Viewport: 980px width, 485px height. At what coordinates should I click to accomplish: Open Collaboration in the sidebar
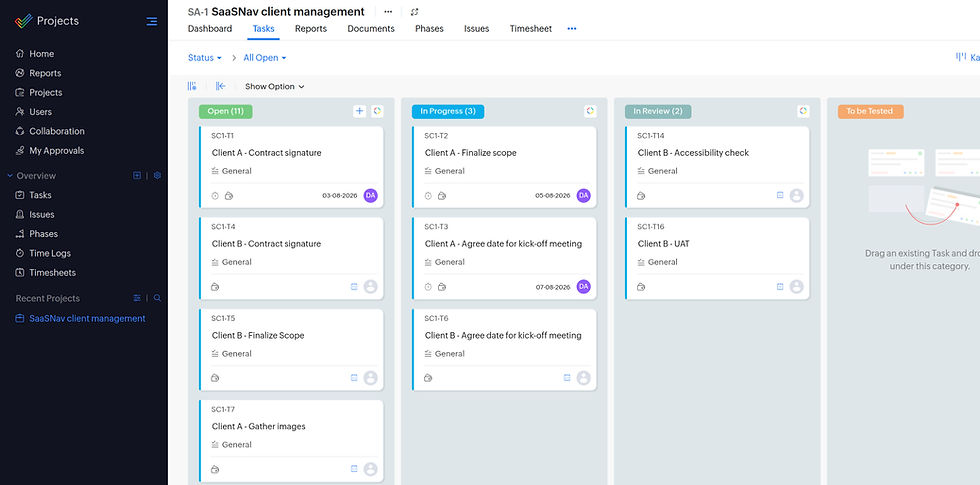57,131
